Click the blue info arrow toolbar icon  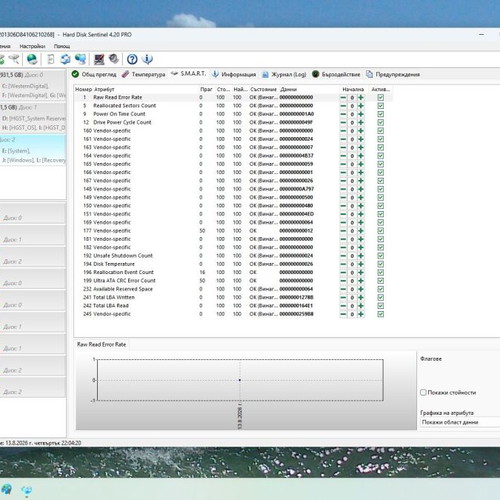pos(147,59)
